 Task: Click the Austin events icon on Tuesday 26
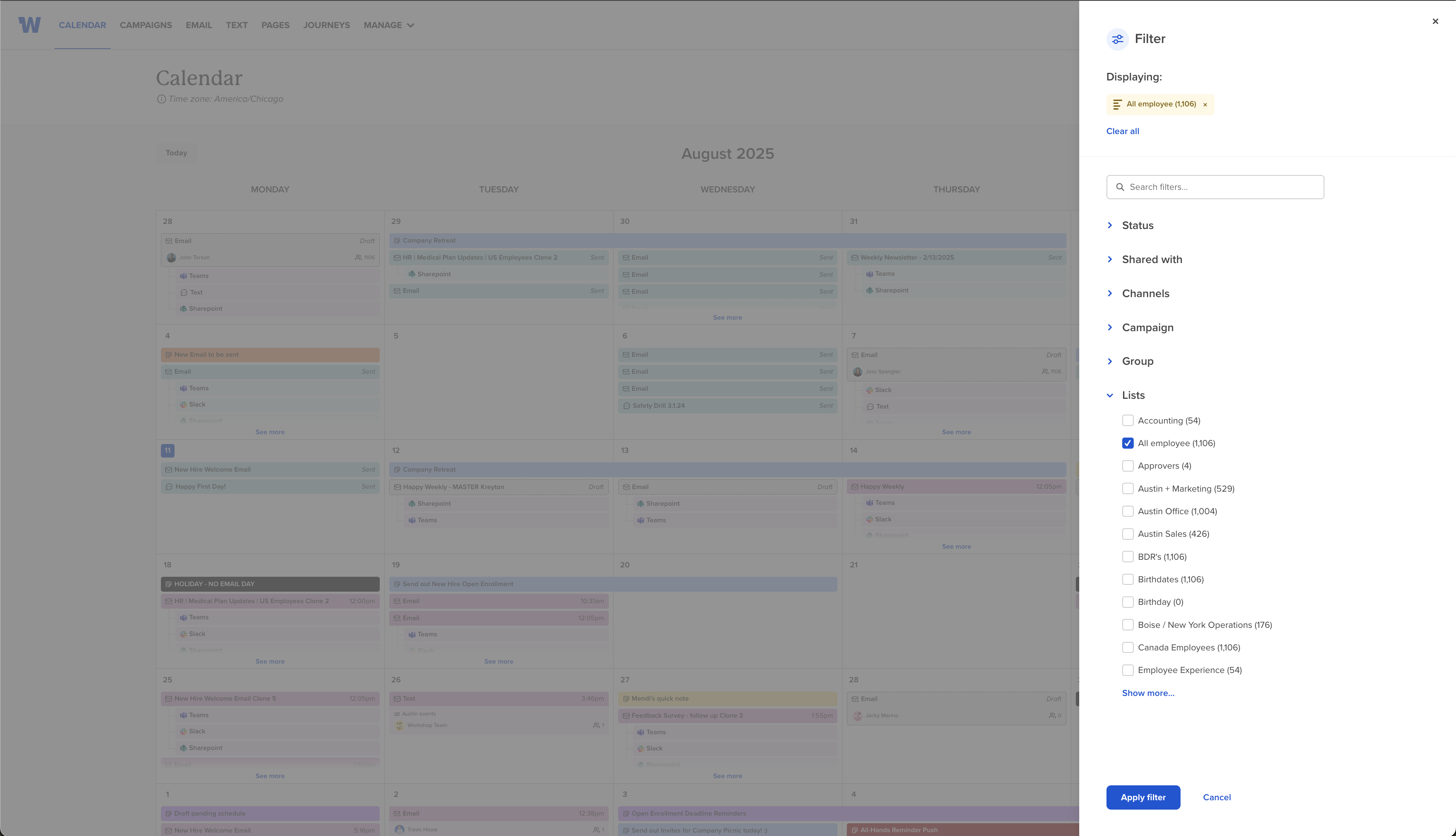397,714
